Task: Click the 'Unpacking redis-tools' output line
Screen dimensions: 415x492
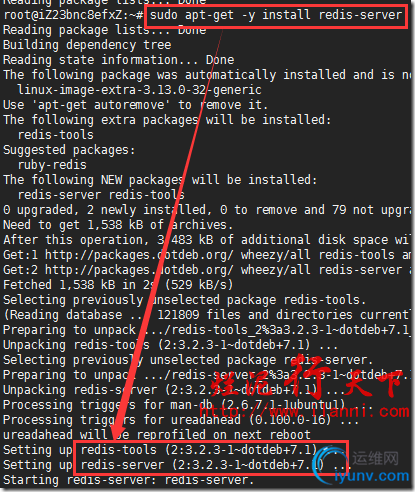Action: (x=170, y=345)
